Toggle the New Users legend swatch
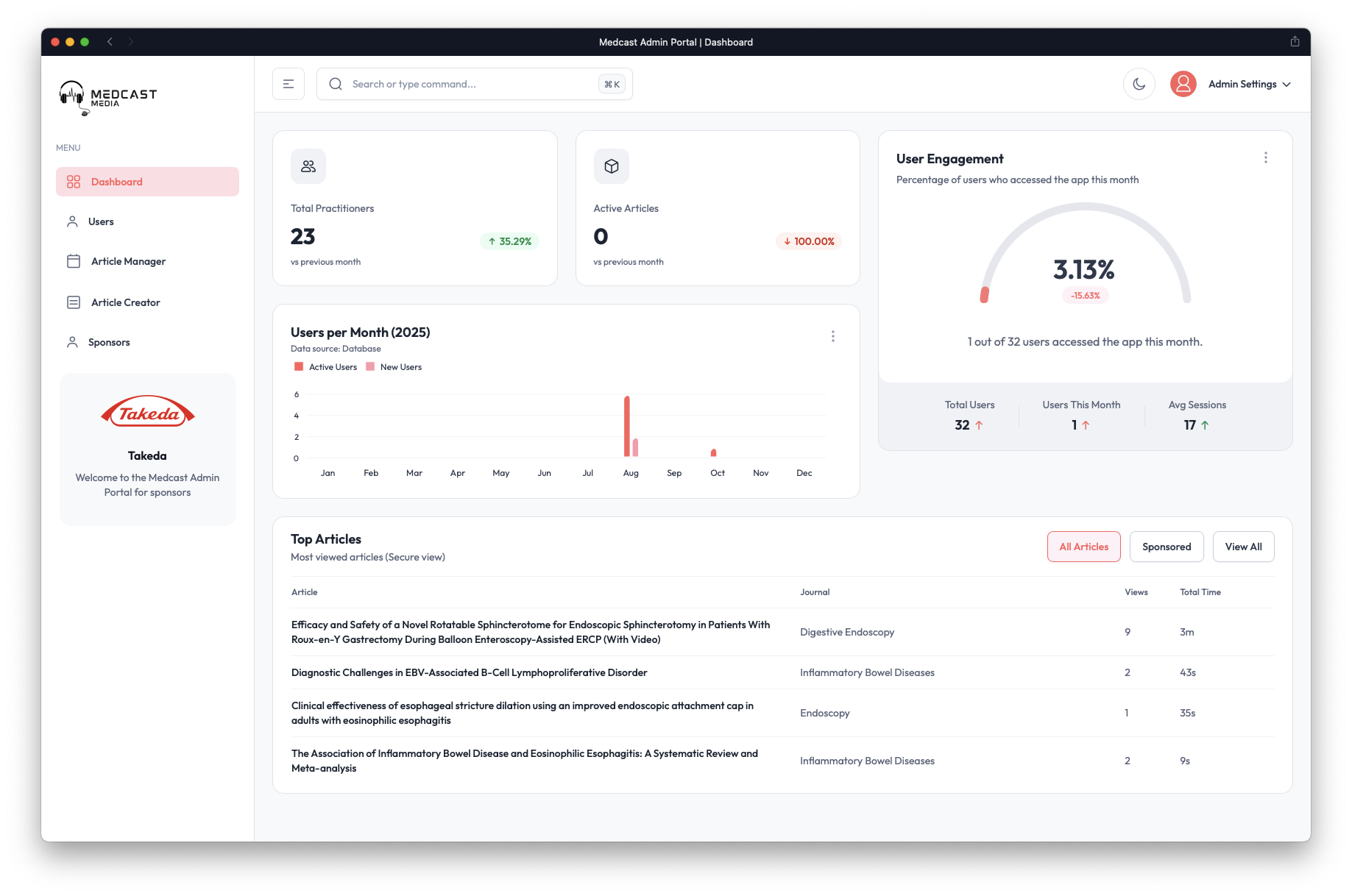This screenshot has height=896, width=1352. (370, 366)
